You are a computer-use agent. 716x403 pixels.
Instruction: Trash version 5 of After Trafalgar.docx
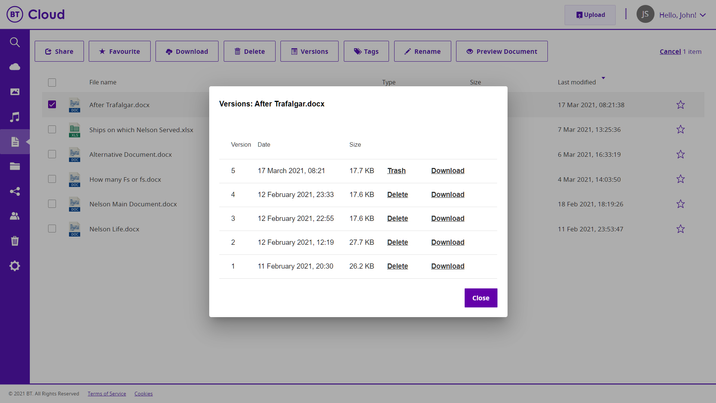coord(396,171)
